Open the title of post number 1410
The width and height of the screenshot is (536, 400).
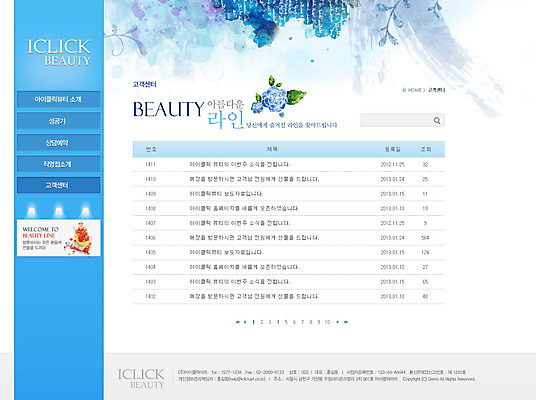(x=254, y=179)
